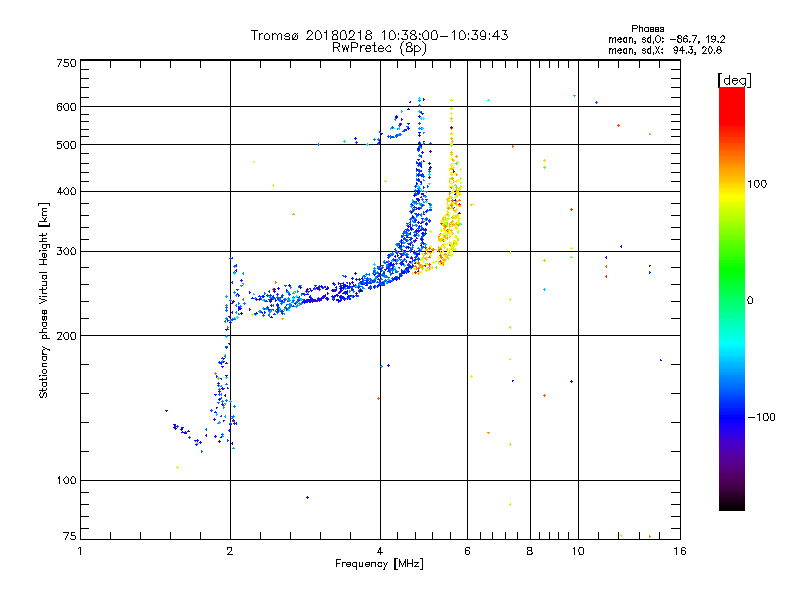This screenshot has height=600, width=800.
Task: Click the '[deg]' colorbar unit label
Action: tap(734, 80)
